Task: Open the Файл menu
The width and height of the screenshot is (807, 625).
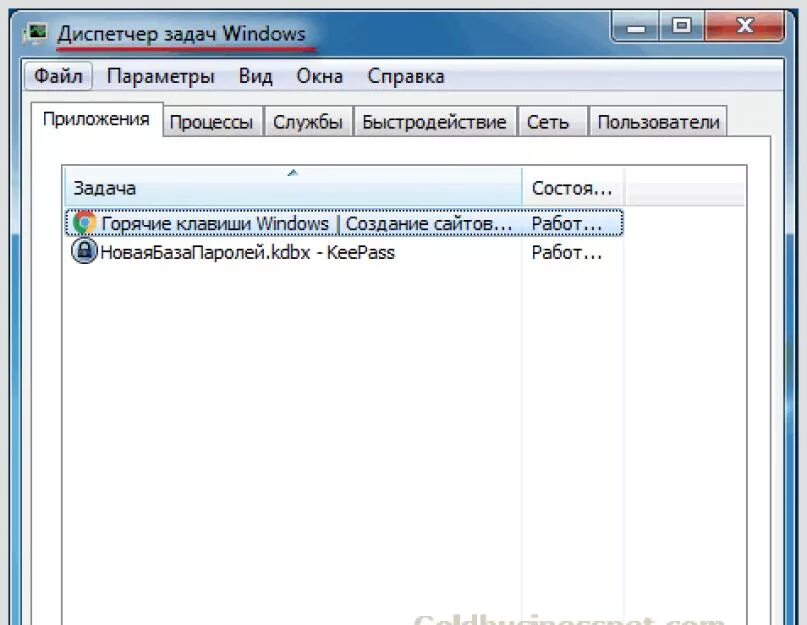Action: pos(58,76)
